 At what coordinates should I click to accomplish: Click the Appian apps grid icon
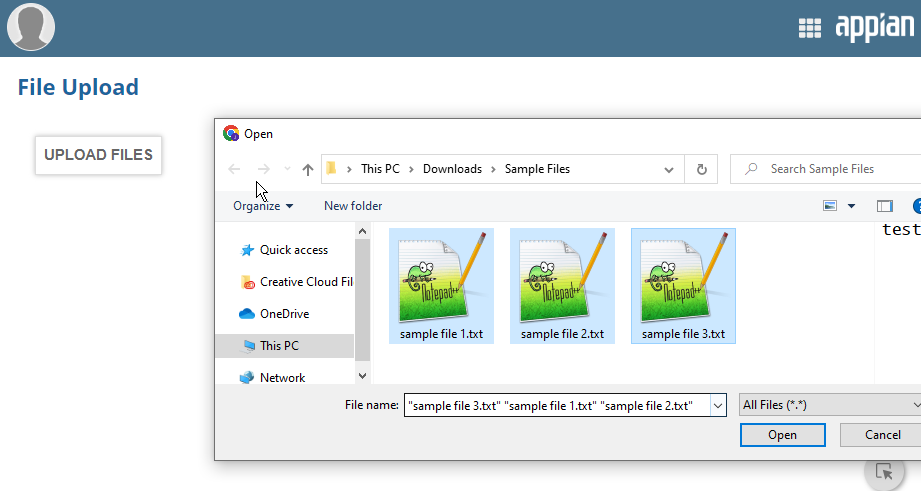click(809, 28)
